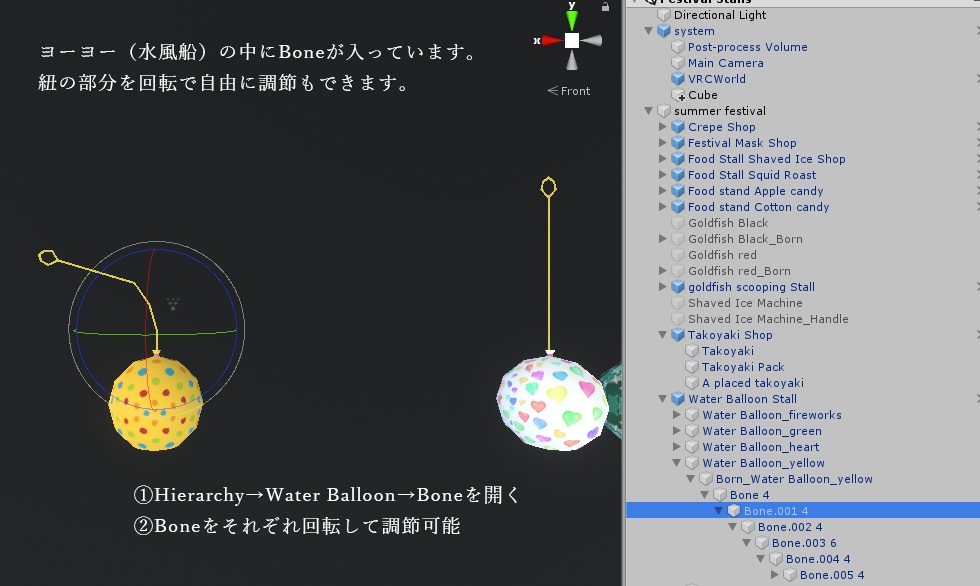The height and width of the screenshot is (586, 980).
Task: Collapse the summer festival group
Action: pyautogui.click(x=649, y=111)
